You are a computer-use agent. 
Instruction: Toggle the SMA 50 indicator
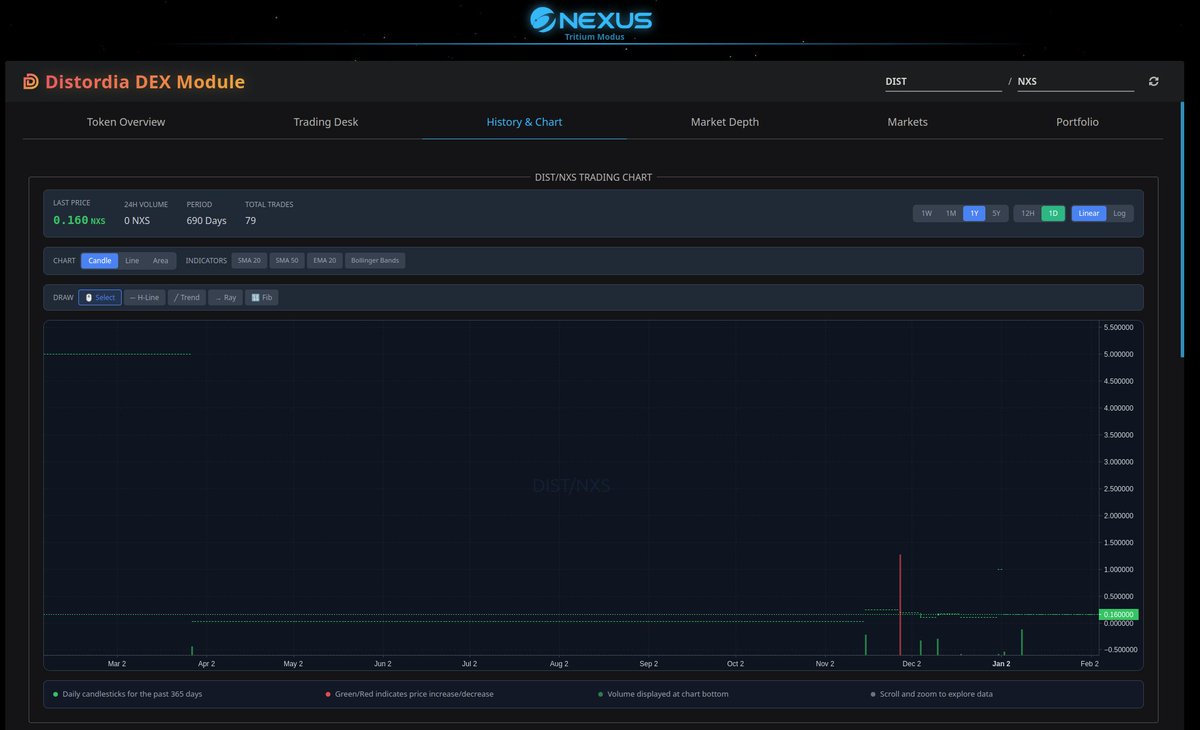click(x=287, y=260)
